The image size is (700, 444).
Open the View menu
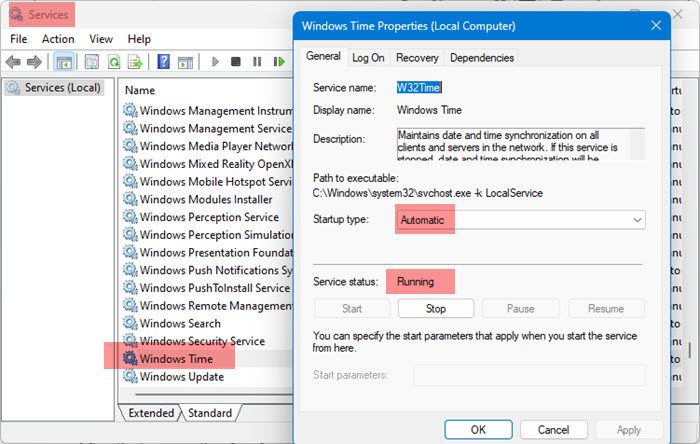[x=101, y=39]
